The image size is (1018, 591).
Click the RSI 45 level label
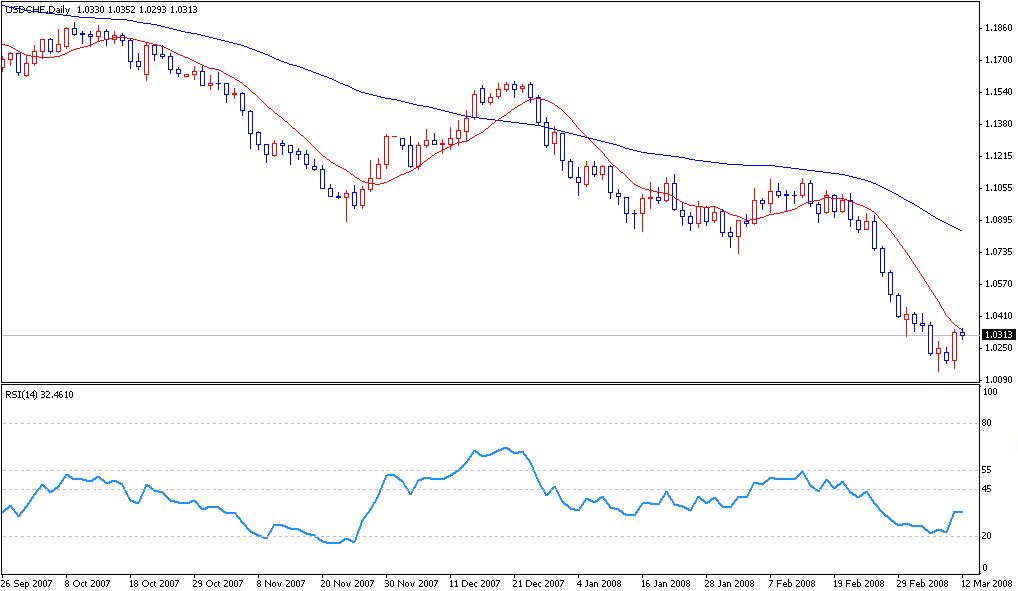click(x=987, y=489)
